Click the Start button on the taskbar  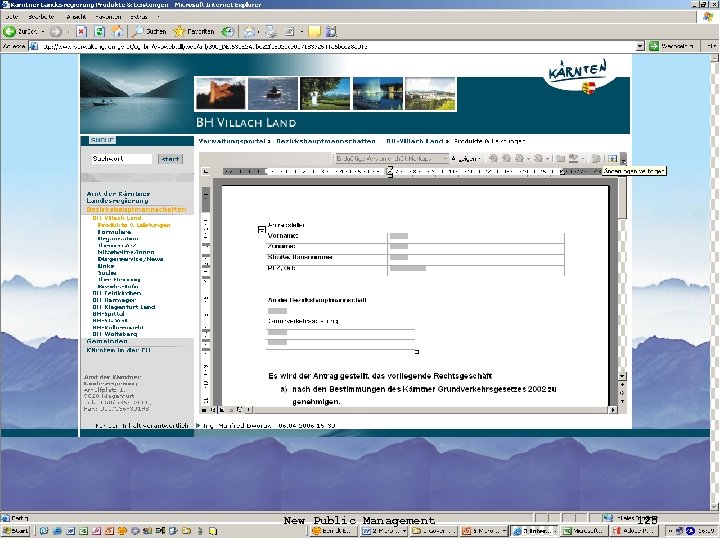(x=16, y=531)
